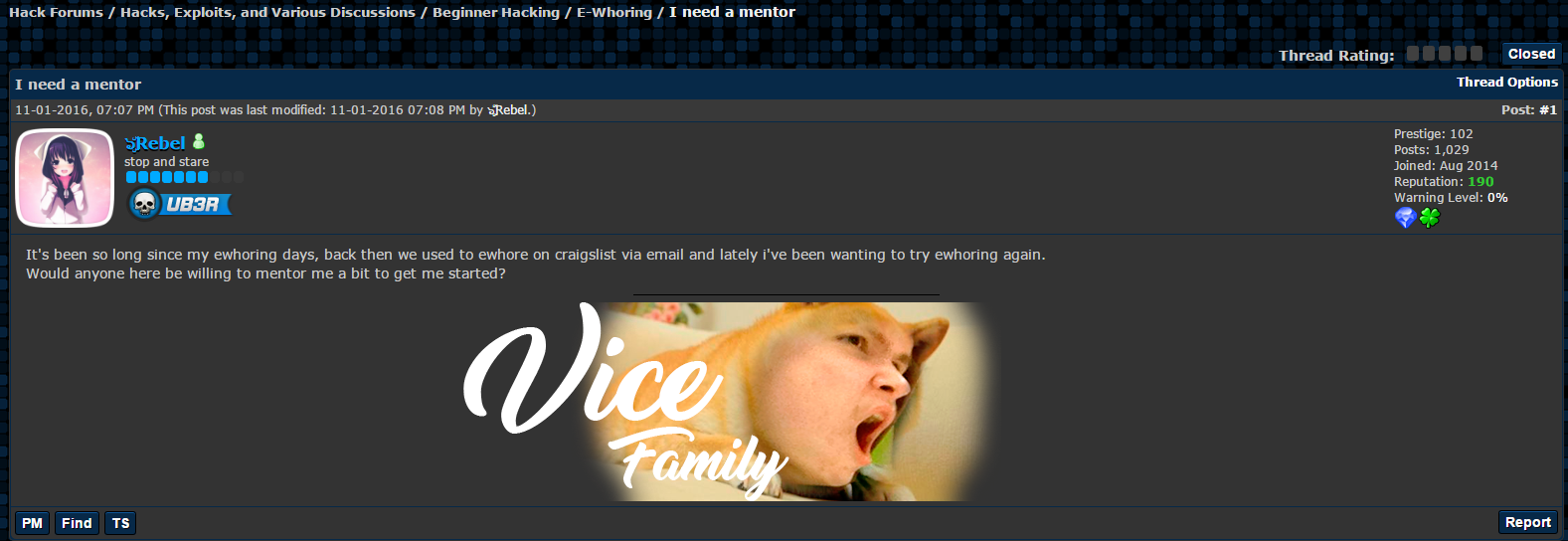
Task: Open the E-Whoring breadcrumb link
Action: point(614,12)
